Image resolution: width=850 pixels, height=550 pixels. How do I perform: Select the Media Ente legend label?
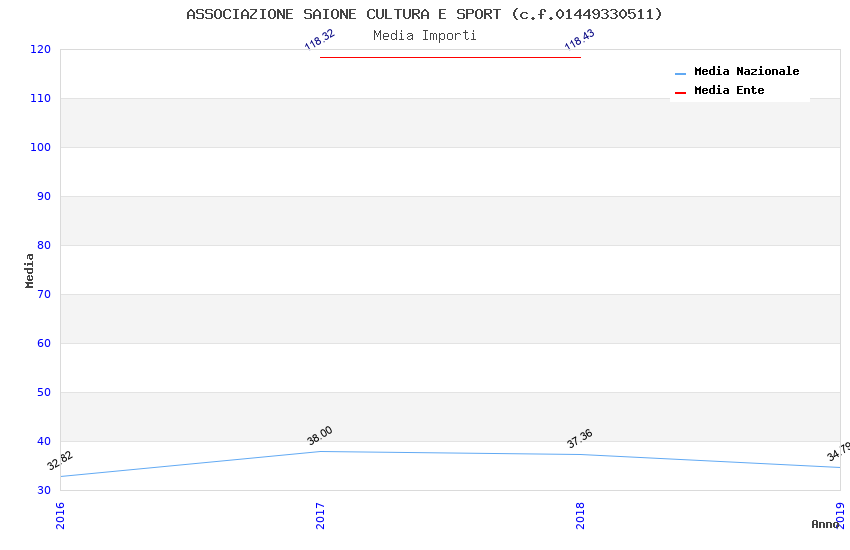(729, 90)
